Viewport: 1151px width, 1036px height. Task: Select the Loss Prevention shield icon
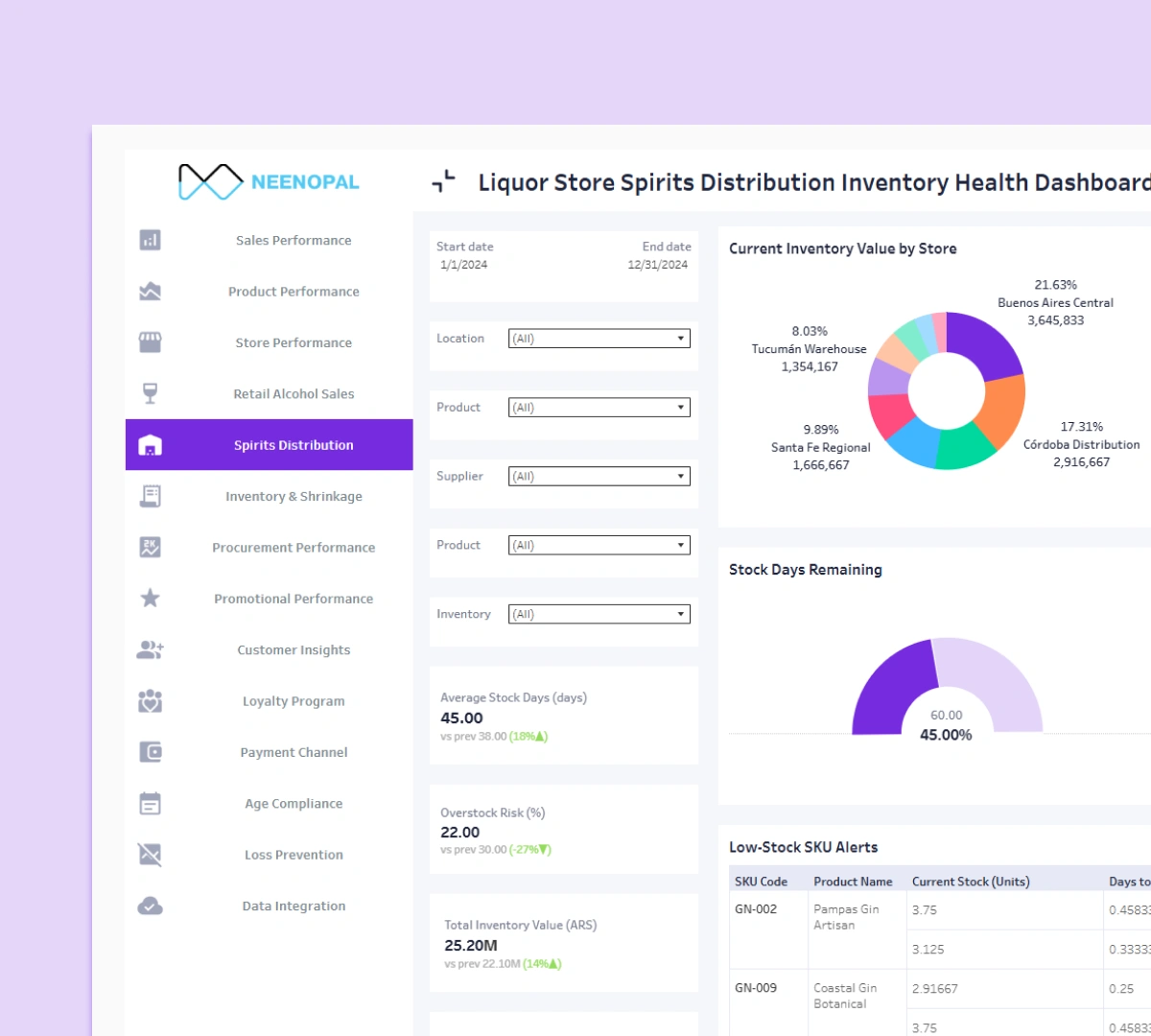point(149,854)
